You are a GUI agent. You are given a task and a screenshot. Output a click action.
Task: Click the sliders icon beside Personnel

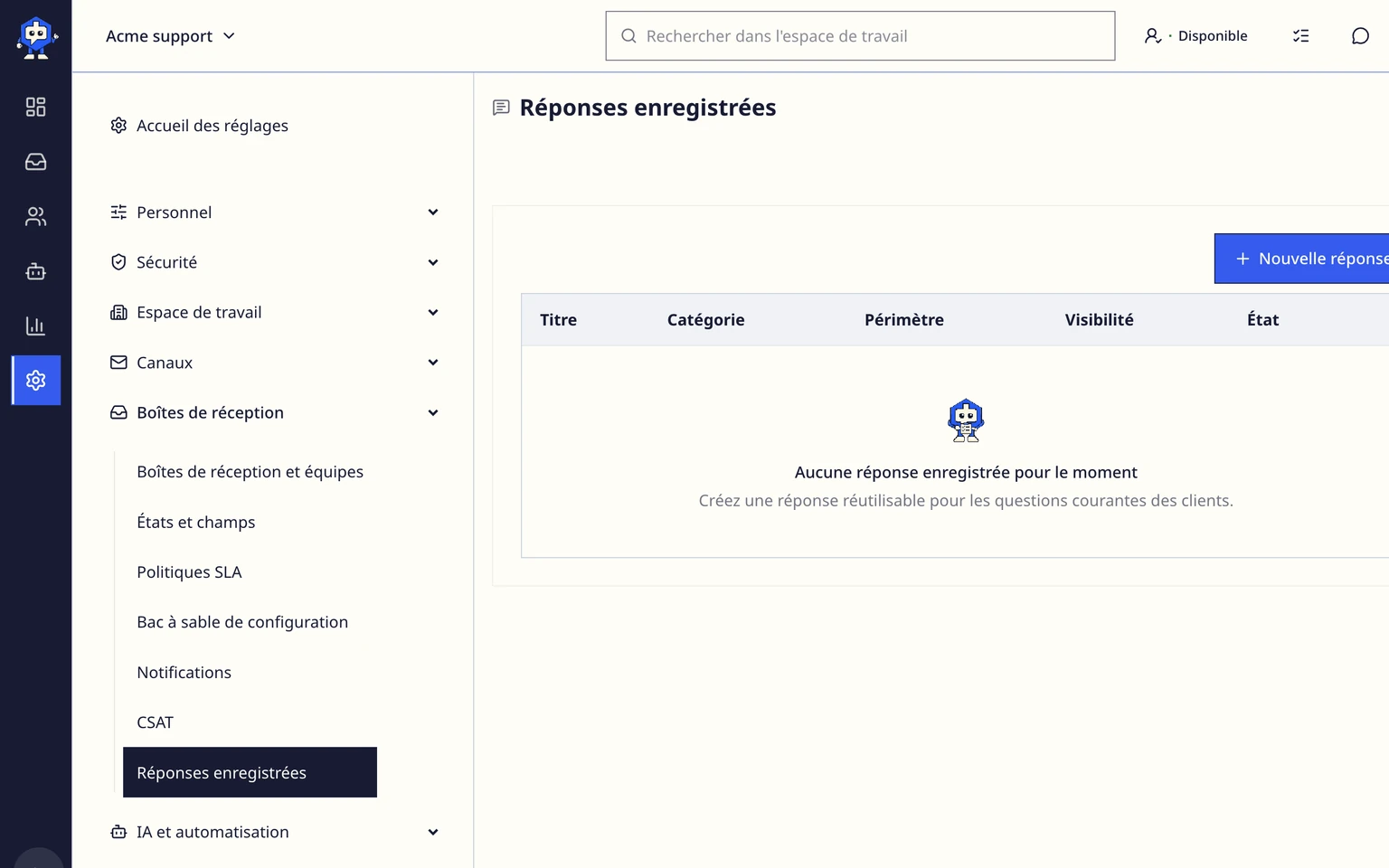(118, 212)
